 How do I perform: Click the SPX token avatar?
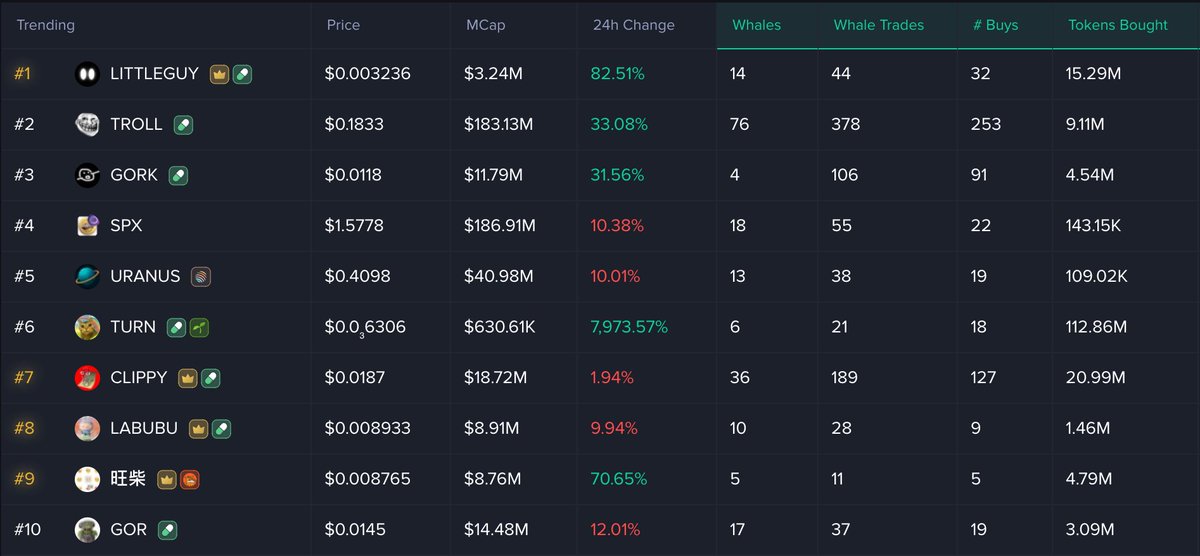tap(87, 226)
